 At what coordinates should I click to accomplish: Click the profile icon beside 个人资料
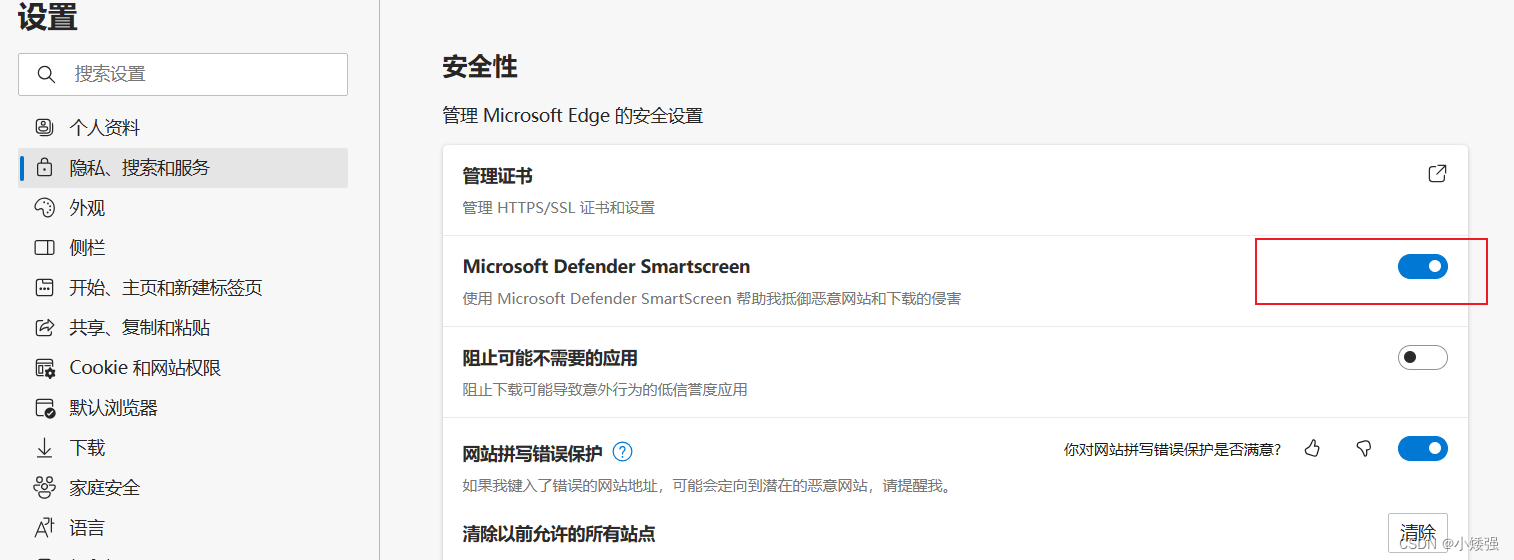point(44,128)
